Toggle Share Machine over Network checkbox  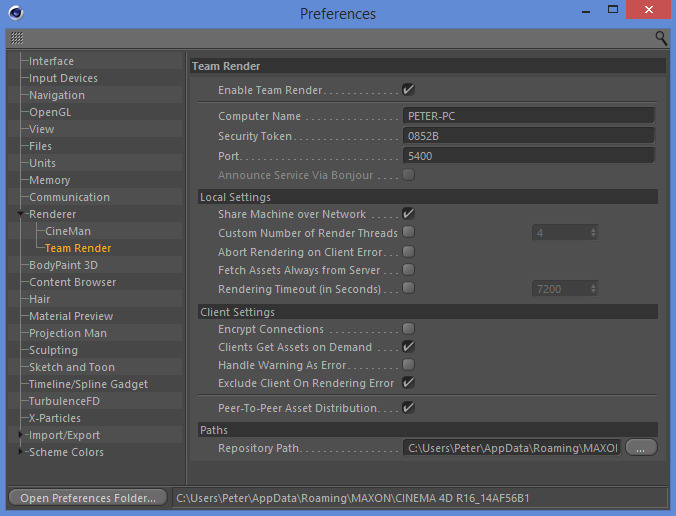coord(408,214)
